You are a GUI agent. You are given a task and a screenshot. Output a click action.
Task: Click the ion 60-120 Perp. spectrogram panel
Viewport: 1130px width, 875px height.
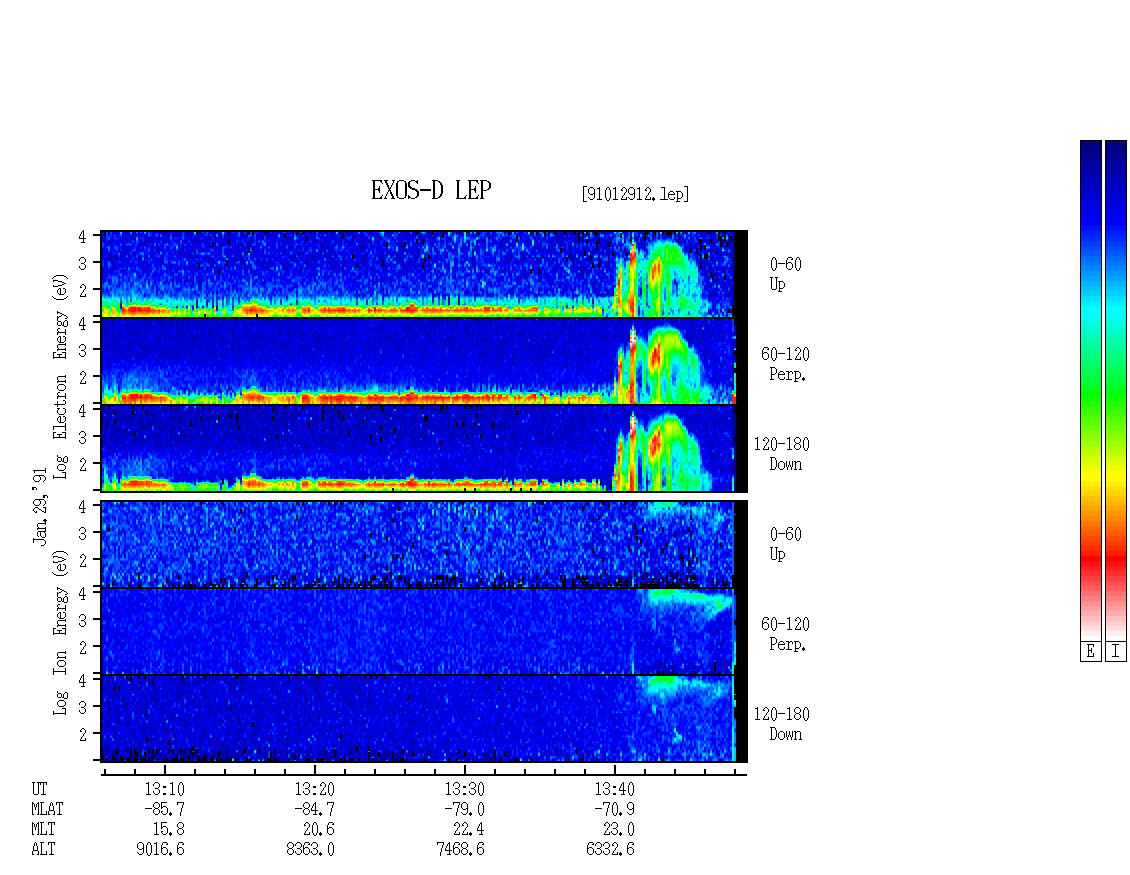pos(424,631)
